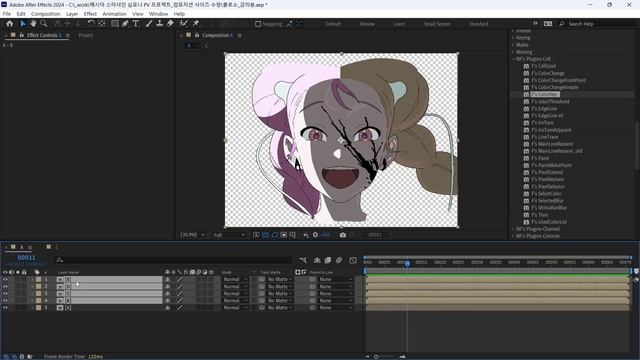Open the Mode dropdown for layer 5
Viewport: 640px width, 360px height.
(235, 308)
